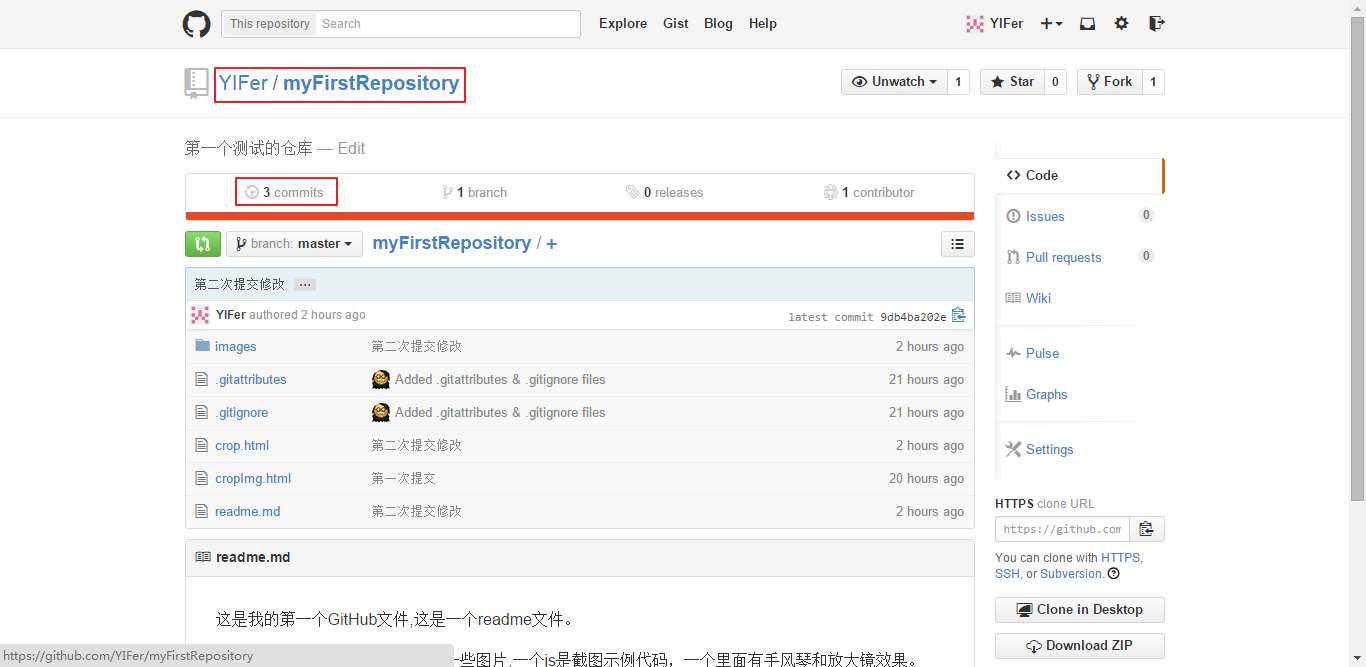Click the "20 hours ago" timestamp
1366x667 pixels.
[x=926, y=478]
